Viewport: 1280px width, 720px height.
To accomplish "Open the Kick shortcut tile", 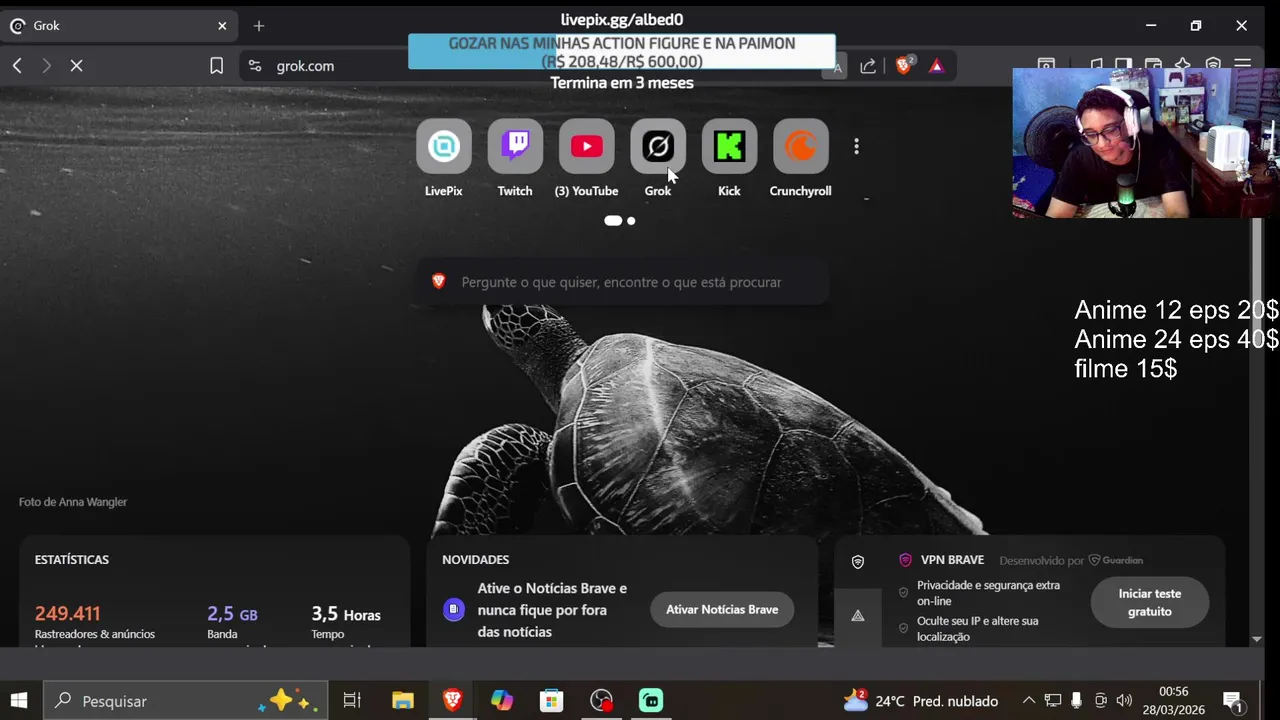I will pyautogui.click(x=729, y=147).
